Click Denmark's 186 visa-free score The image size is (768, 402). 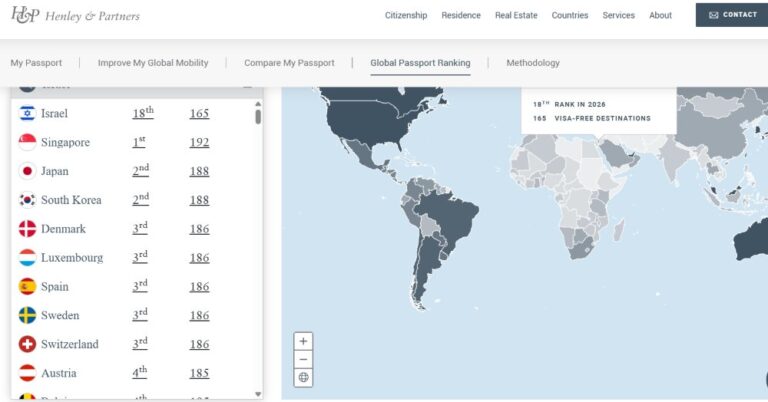click(x=199, y=229)
